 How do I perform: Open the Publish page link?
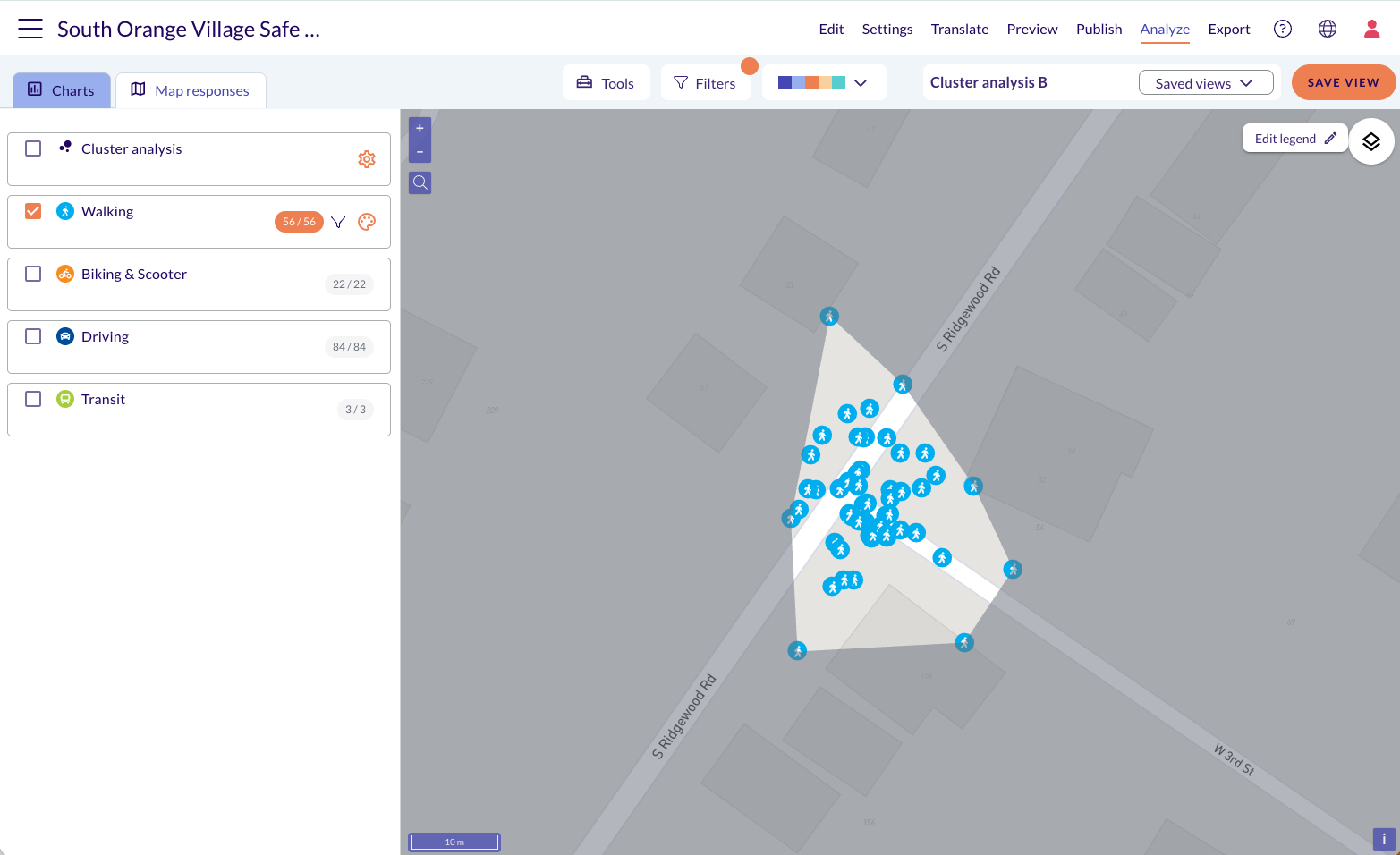pyautogui.click(x=1099, y=29)
